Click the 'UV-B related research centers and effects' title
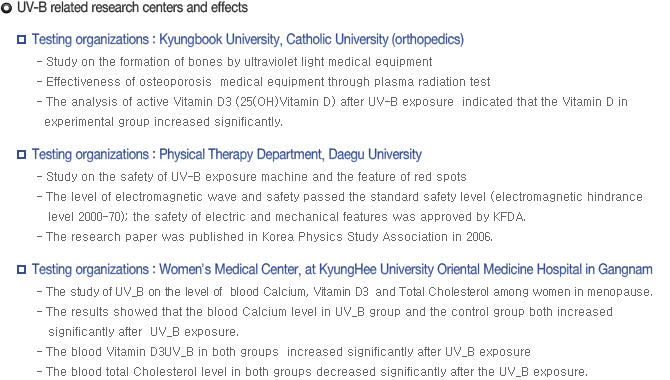670x380 pixels. [132, 8]
